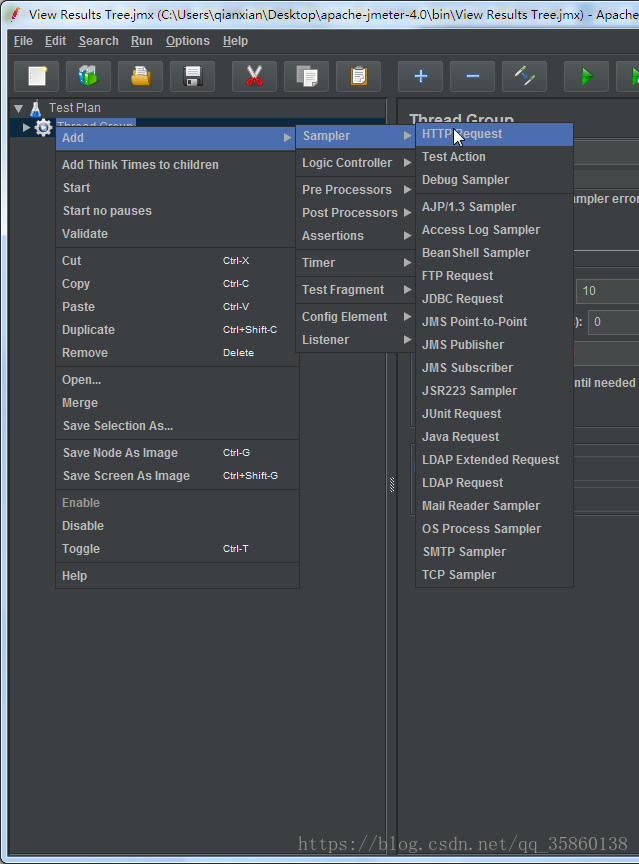Select Mail Reader Sampler
The image size is (639, 864).
tap(494, 506)
